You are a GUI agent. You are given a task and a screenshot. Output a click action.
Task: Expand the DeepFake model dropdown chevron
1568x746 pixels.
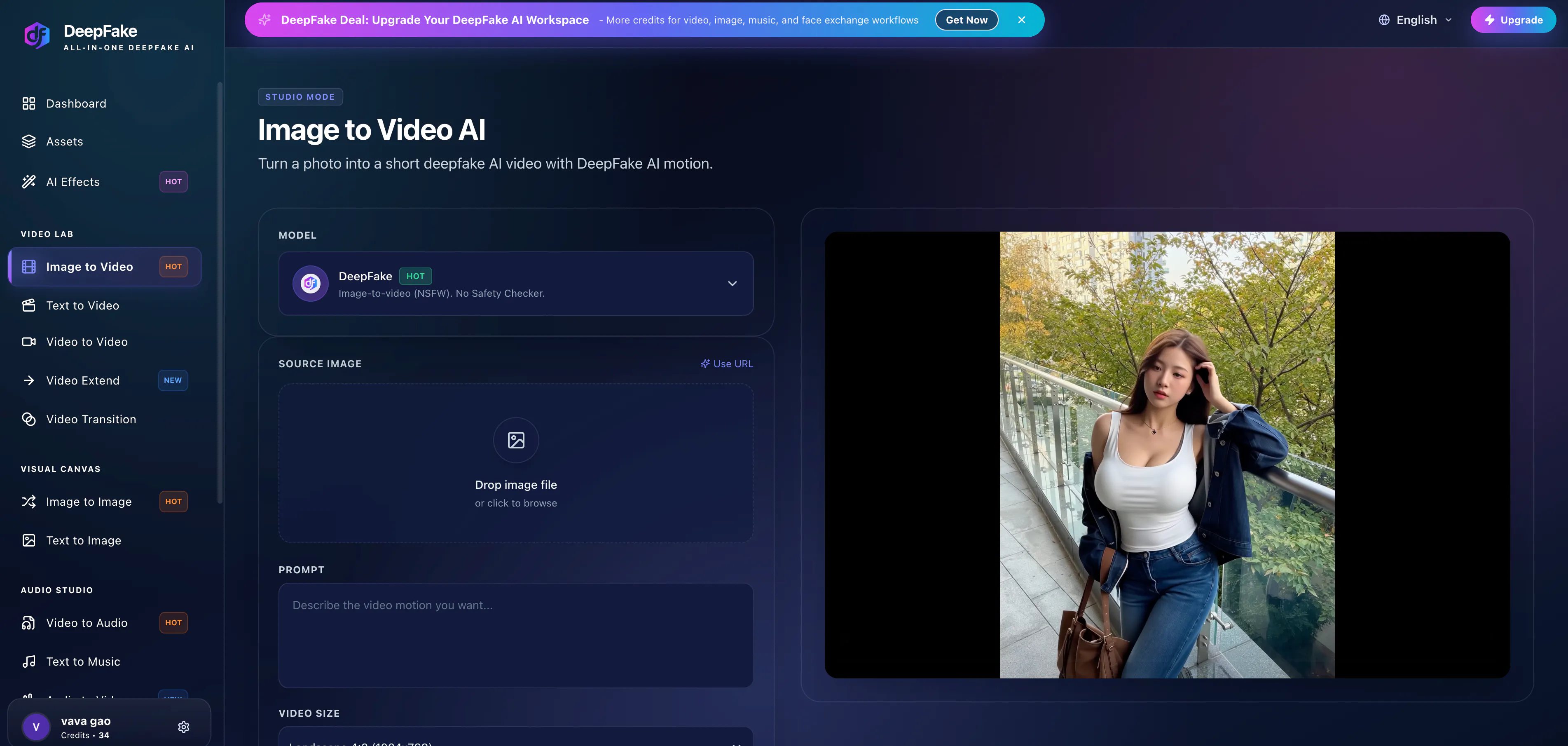pyautogui.click(x=732, y=284)
